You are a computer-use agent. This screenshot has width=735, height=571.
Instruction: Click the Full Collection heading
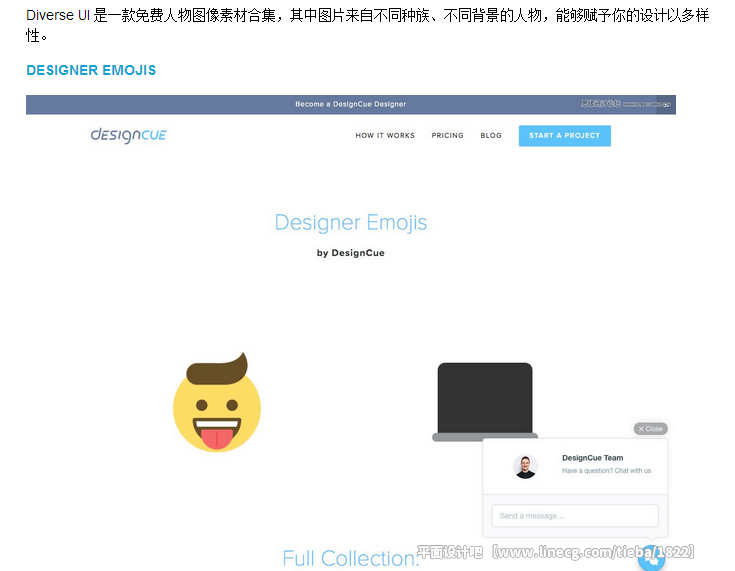click(351, 558)
